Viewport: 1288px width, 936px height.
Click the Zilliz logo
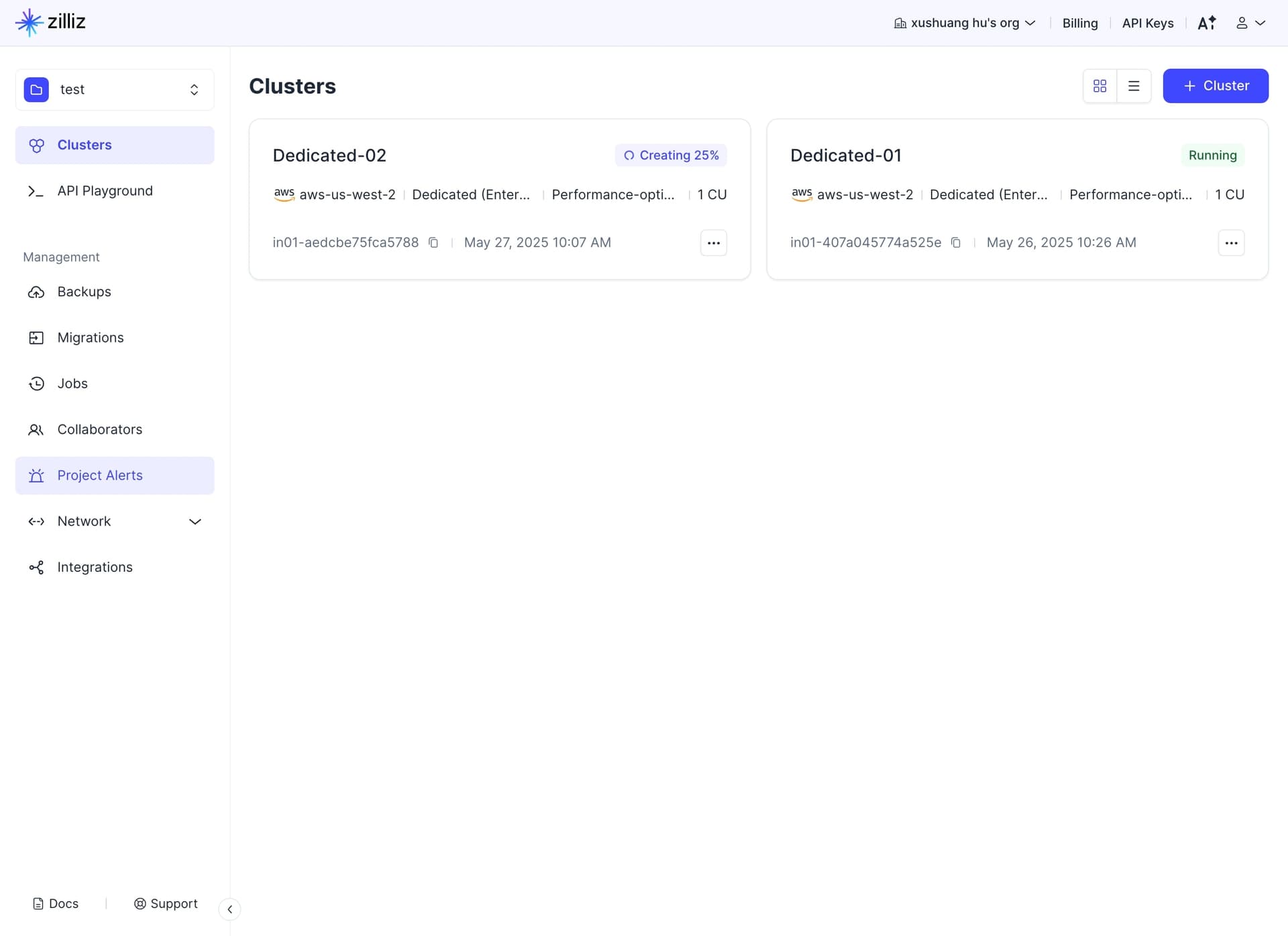[x=50, y=22]
